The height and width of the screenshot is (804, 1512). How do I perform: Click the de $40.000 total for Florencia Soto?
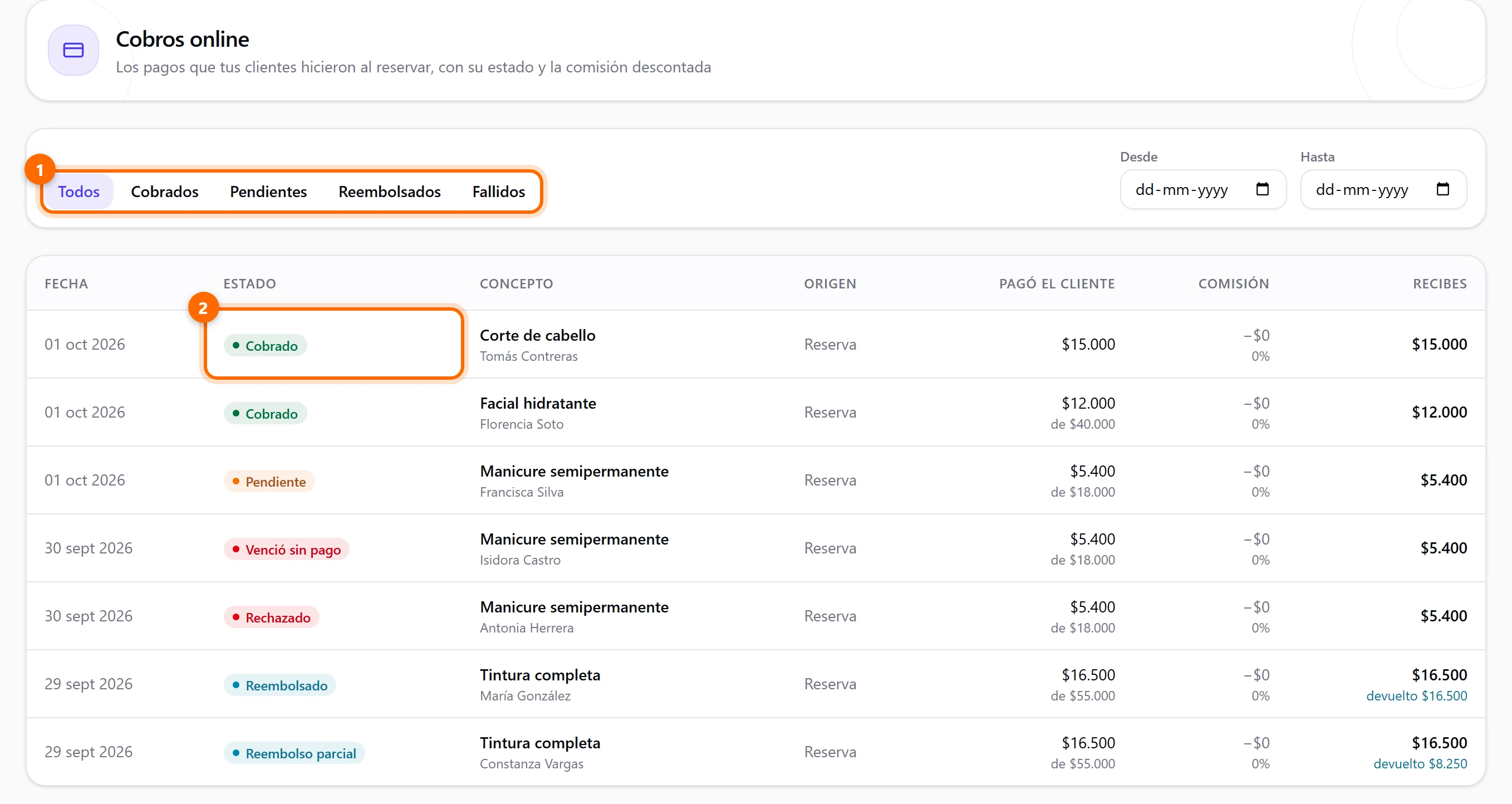click(x=1082, y=424)
